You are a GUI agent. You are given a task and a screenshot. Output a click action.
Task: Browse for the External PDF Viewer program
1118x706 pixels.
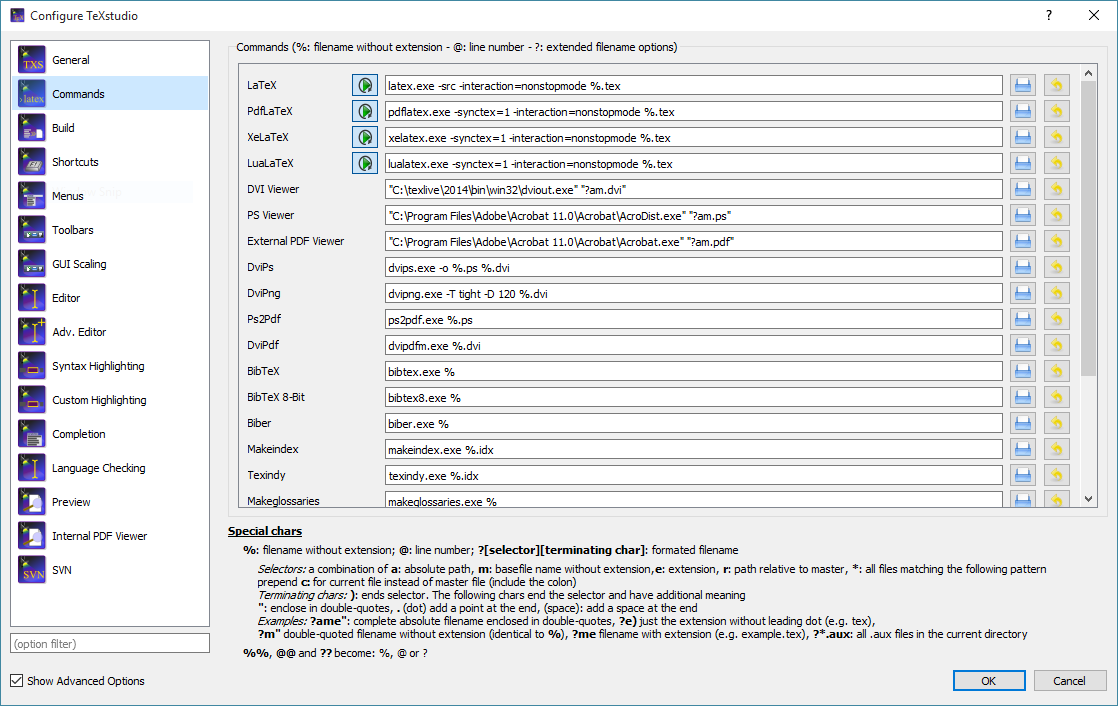pos(1022,242)
